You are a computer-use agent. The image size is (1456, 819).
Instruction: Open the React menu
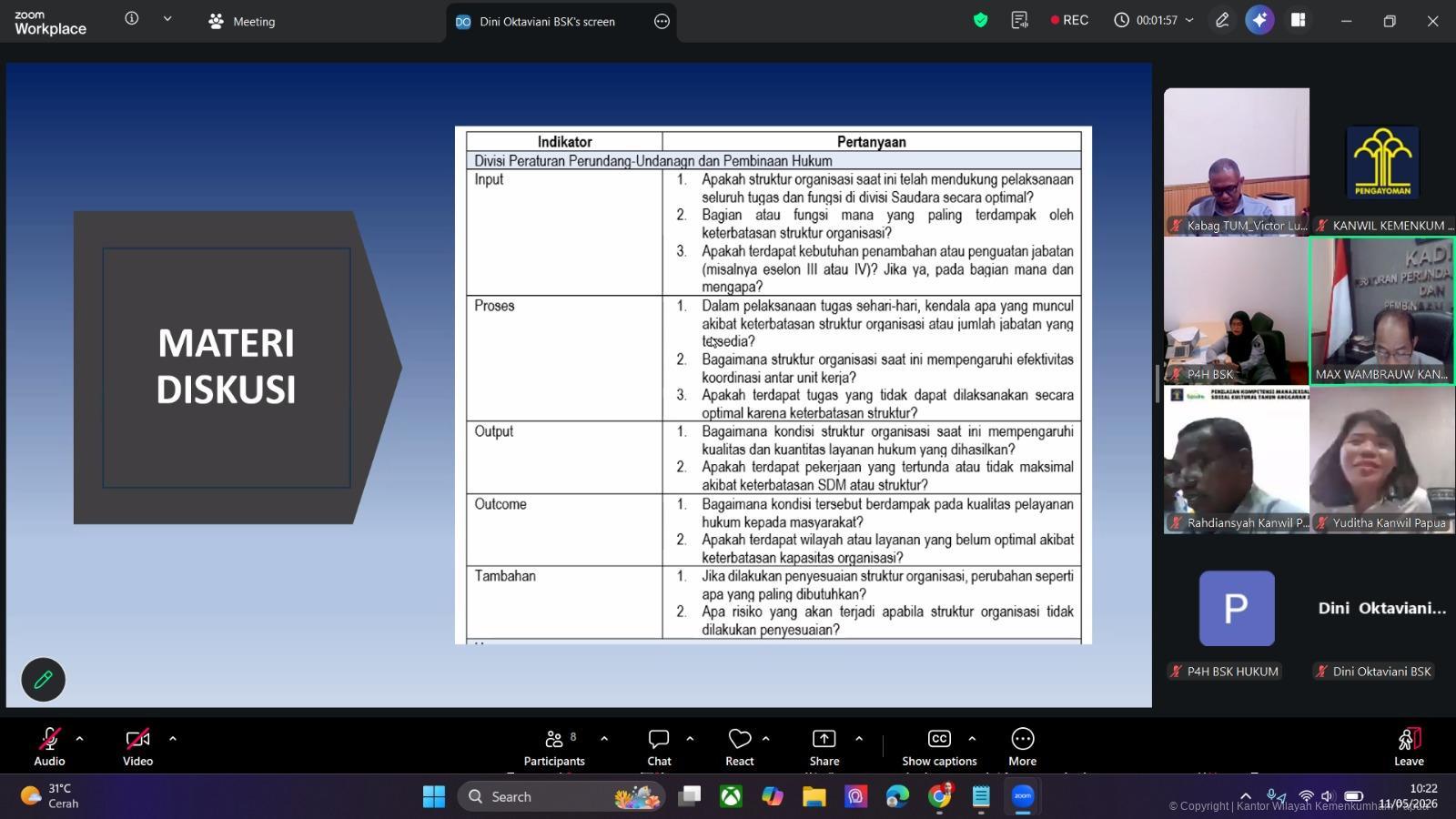(x=740, y=747)
